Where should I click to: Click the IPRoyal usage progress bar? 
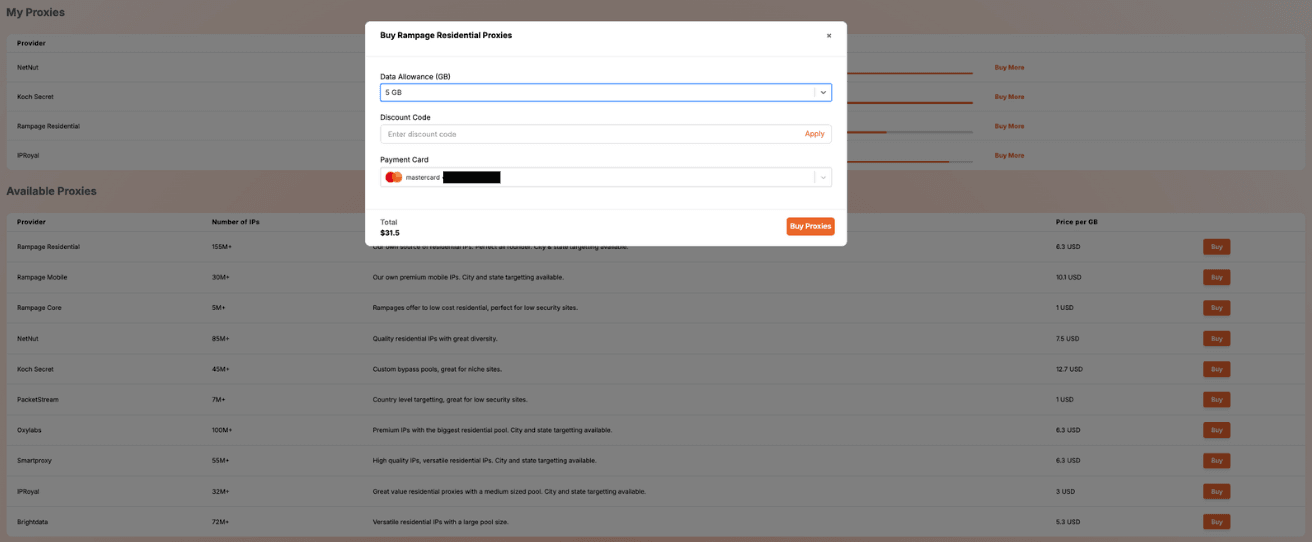909,161
